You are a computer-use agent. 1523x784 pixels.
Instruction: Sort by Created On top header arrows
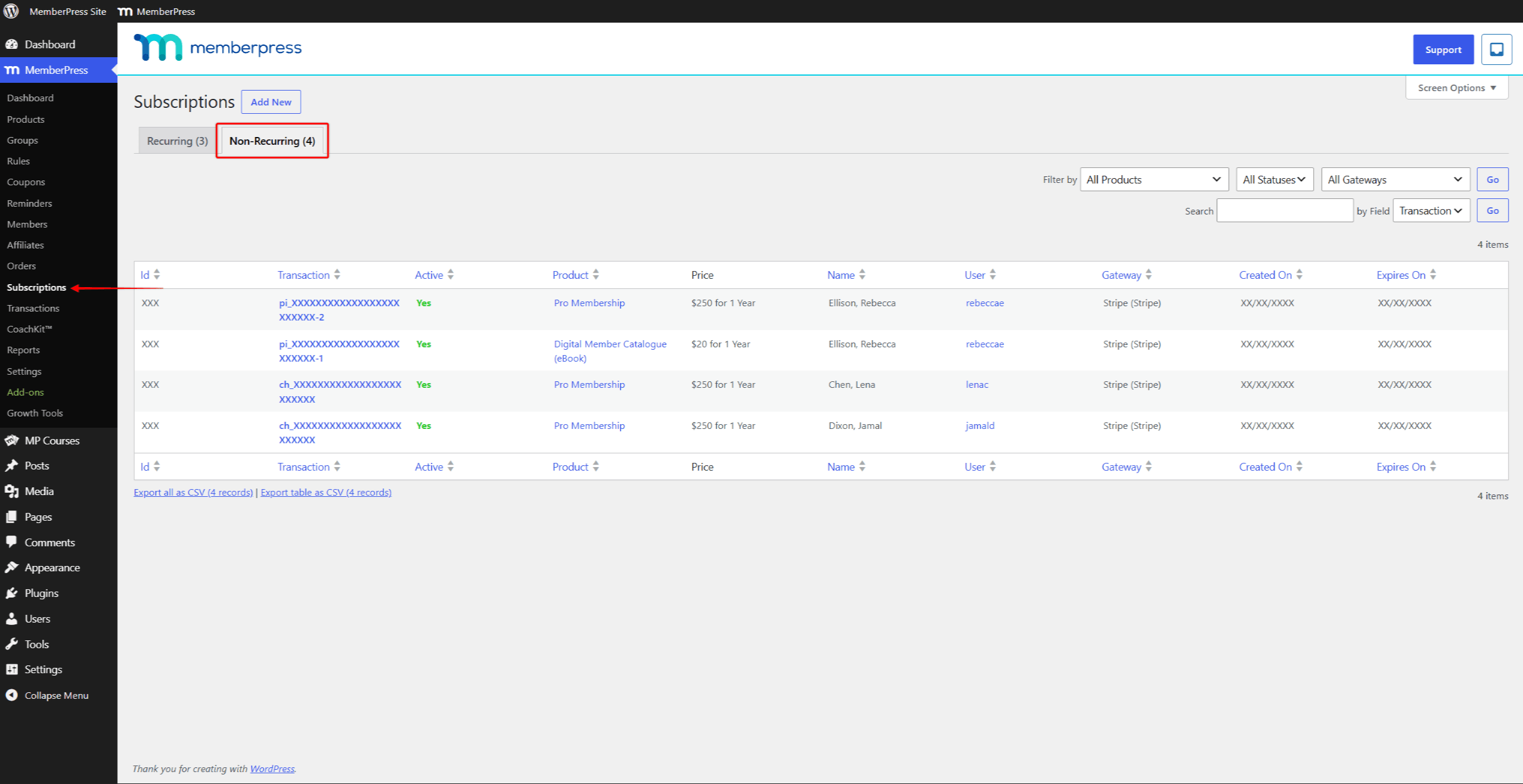[1300, 275]
